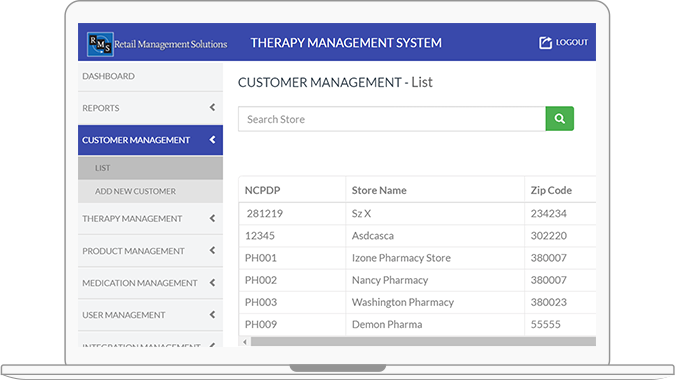Click the Zip Code column header
Viewport: 675px width, 380px height.
(x=551, y=190)
